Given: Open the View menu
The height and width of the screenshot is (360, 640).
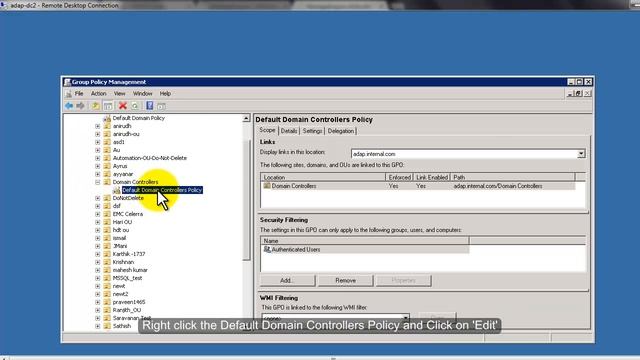Looking at the screenshot, I should pyautogui.click(x=119, y=94).
